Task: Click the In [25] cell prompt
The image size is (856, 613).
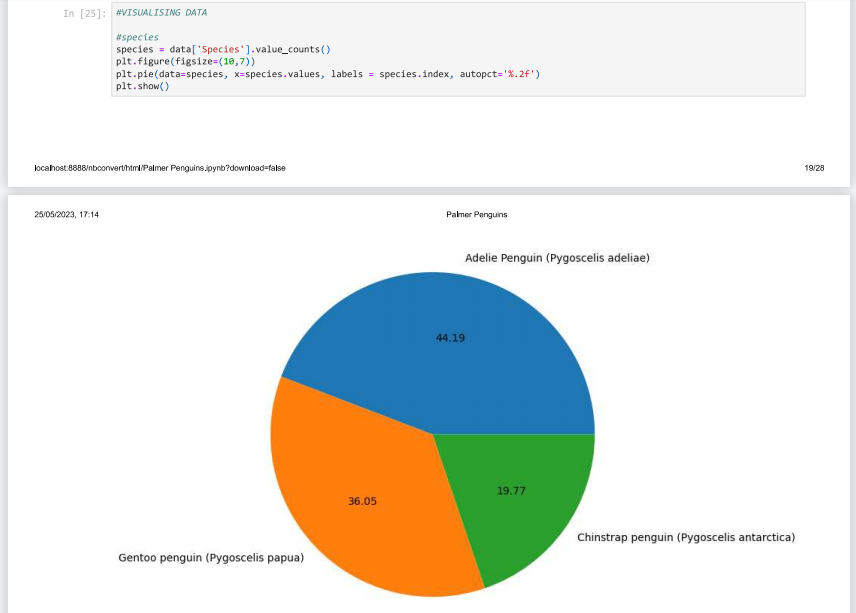Action: click(85, 14)
